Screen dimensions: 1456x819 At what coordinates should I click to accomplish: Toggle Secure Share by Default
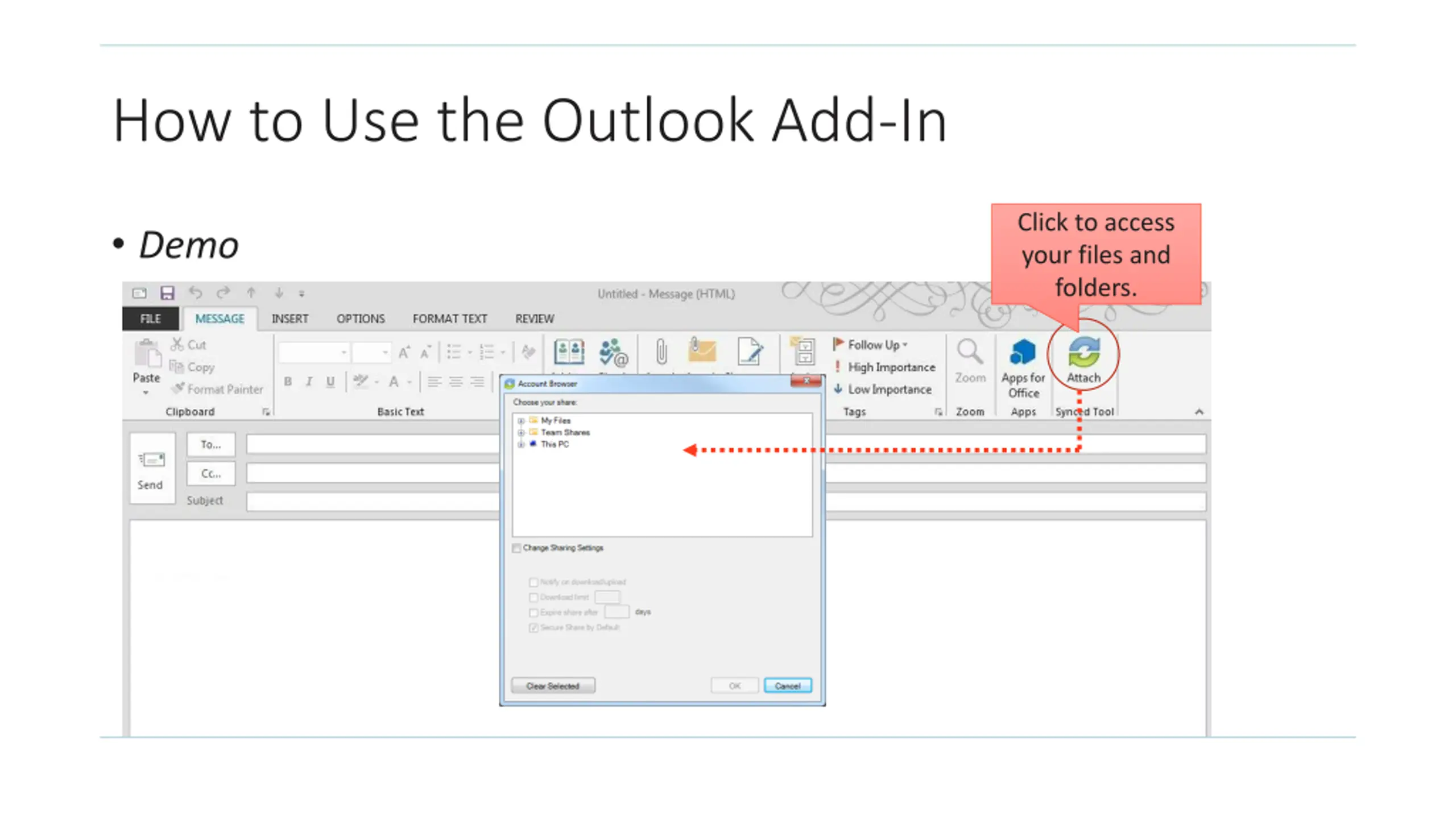point(533,627)
